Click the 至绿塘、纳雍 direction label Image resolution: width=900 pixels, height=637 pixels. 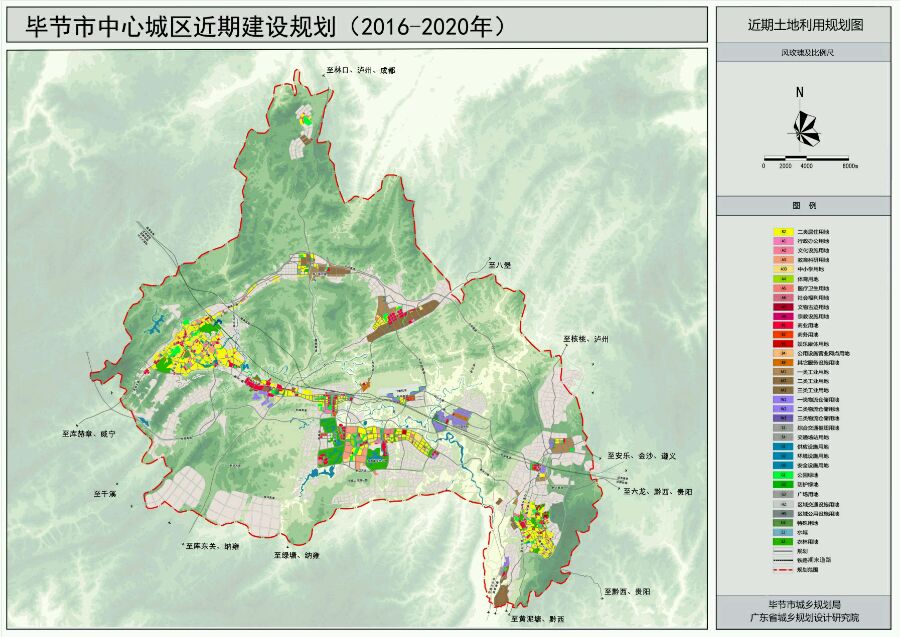[x=296, y=556]
